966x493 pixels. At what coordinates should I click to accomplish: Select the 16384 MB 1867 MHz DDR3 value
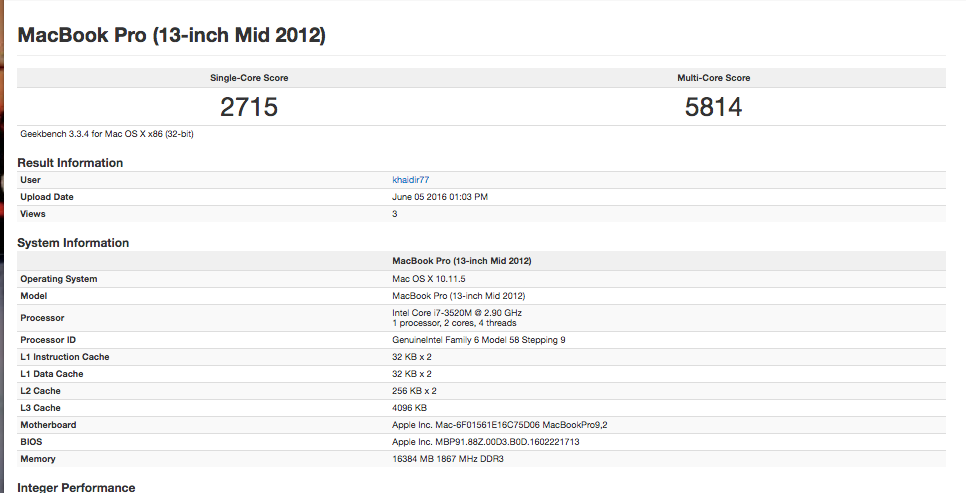[448, 459]
